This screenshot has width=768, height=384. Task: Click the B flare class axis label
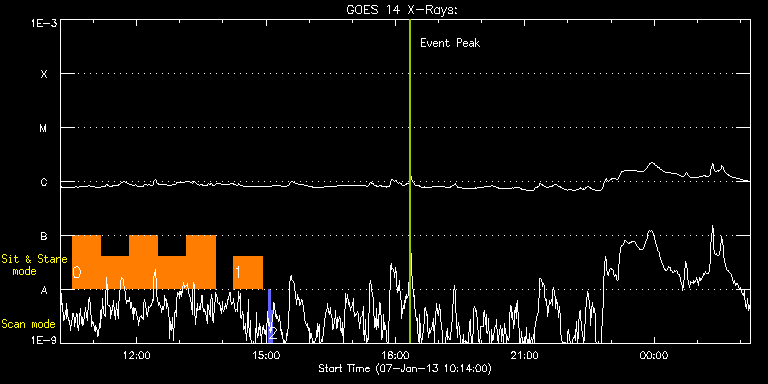pos(44,237)
